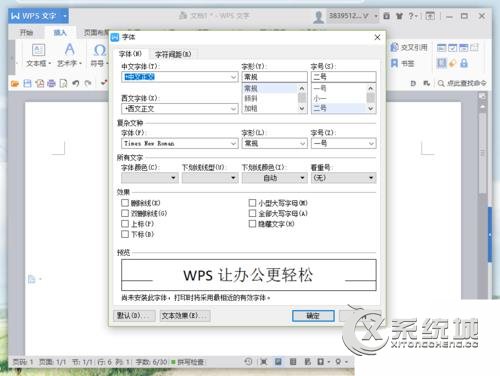
Task: Check the 双删除线 double strikethrough checkbox
Action: coord(125,213)
